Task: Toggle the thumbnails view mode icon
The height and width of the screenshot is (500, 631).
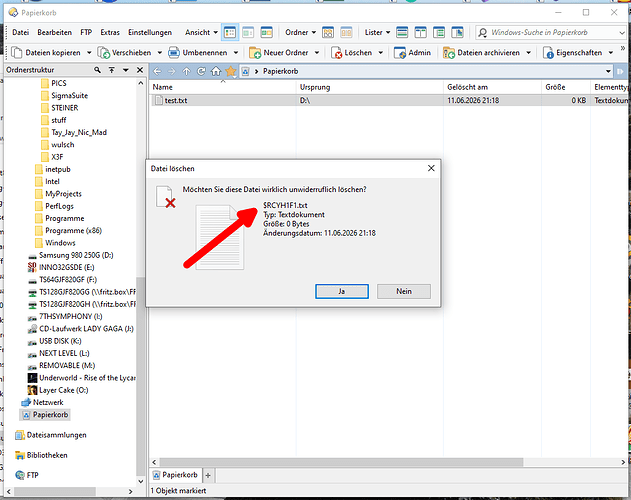Action: [x=266, y=32]
